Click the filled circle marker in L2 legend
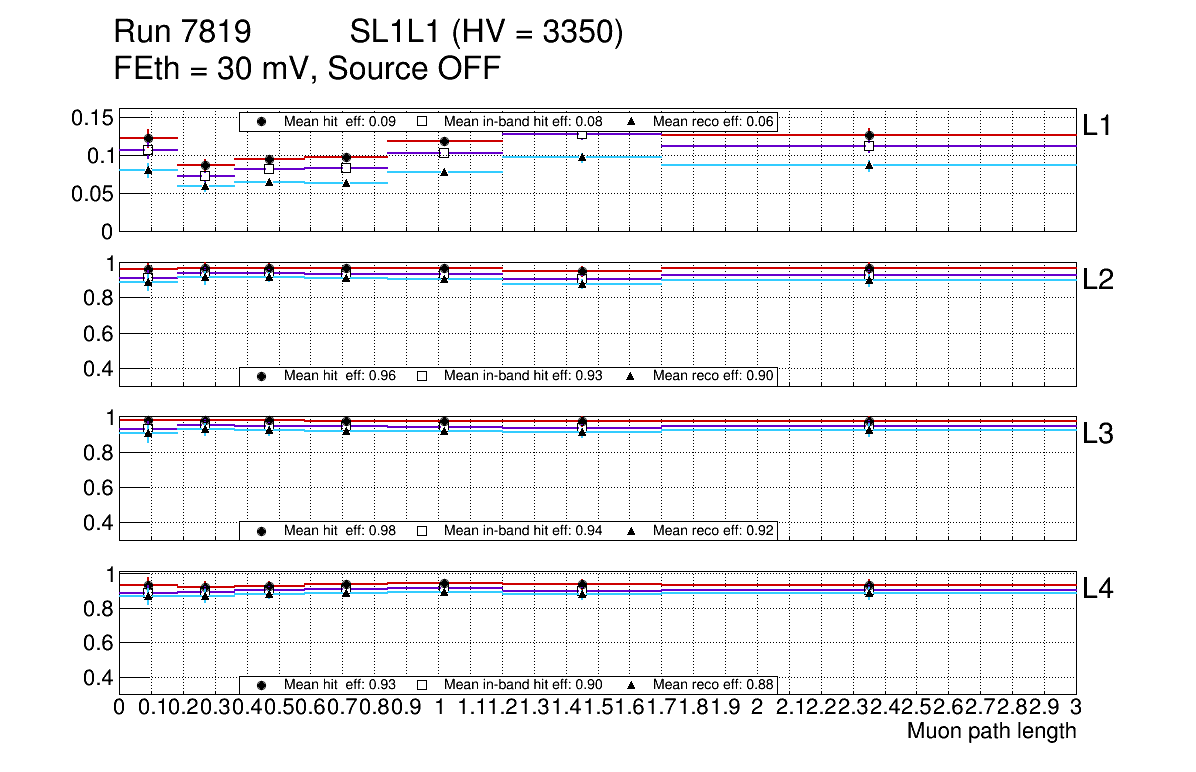Image resolution: width=1196 pixels, height=772 pixels. click(x=262, y=376)
